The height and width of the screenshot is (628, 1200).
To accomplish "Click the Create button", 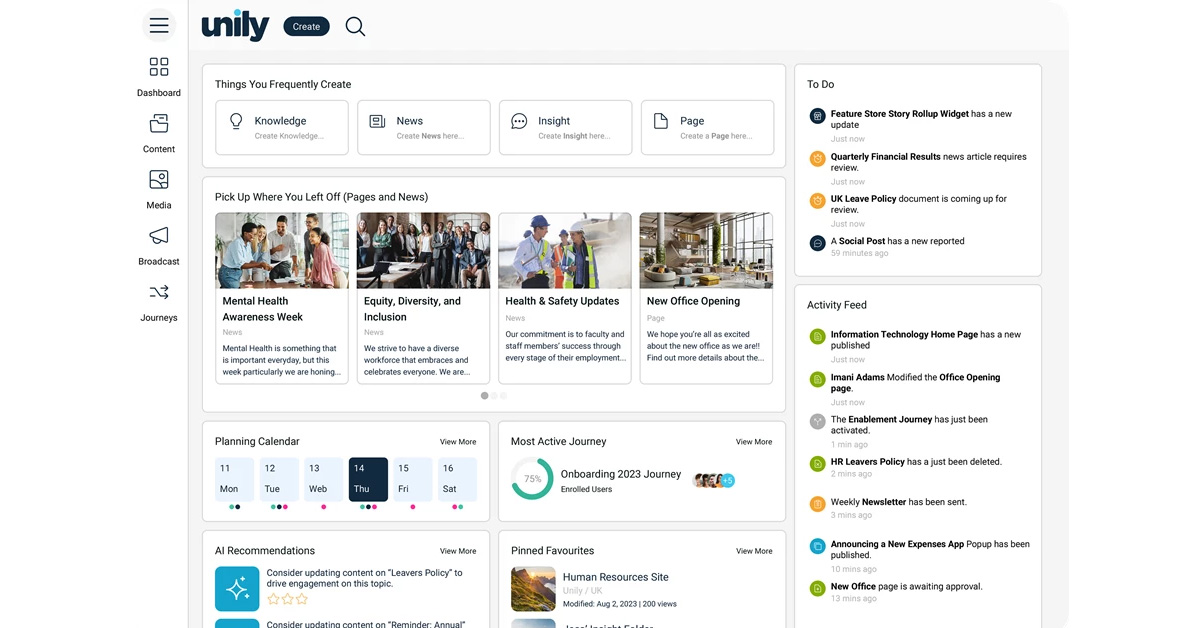I will pos(306,27).
